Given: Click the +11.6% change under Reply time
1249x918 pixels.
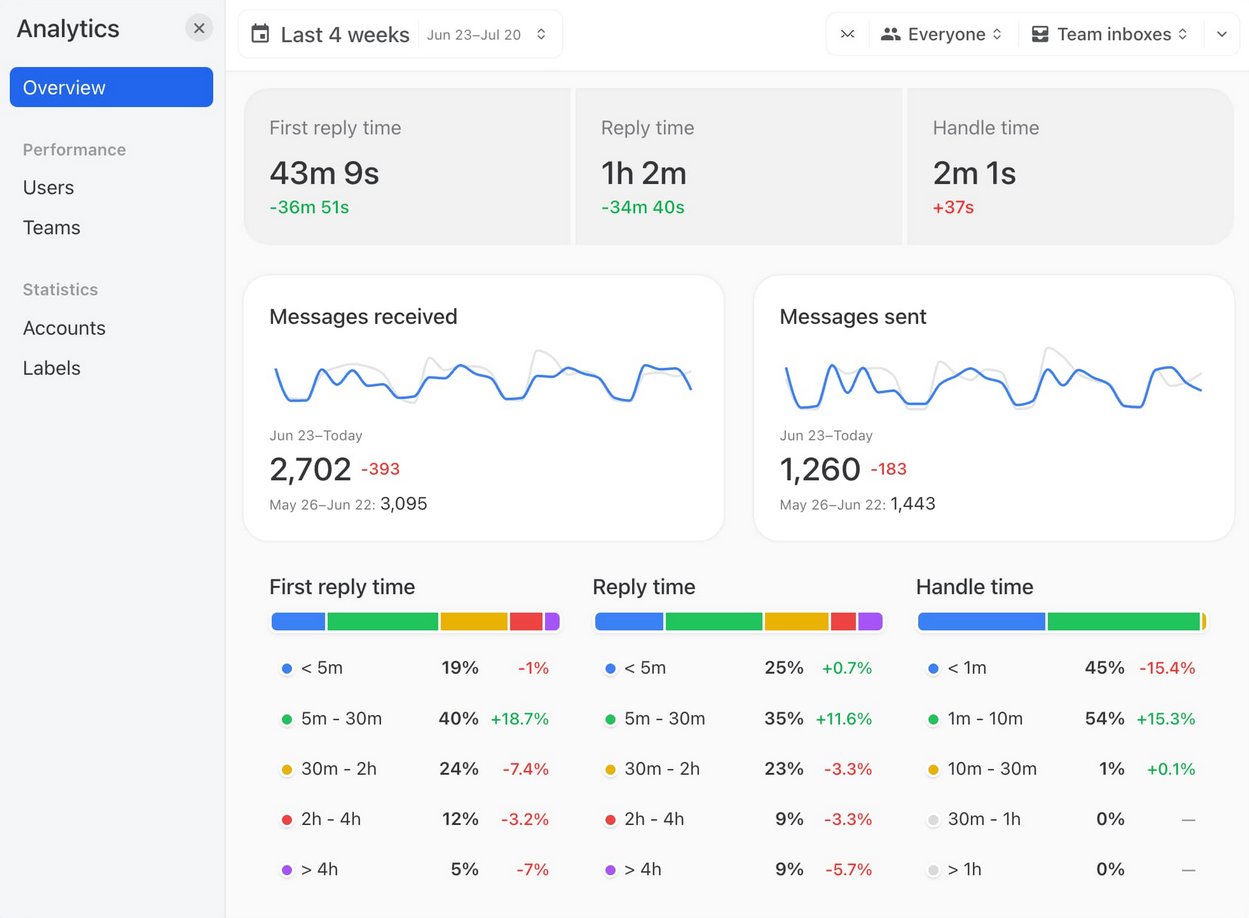Looking at the screenshot, I should 843,719.
